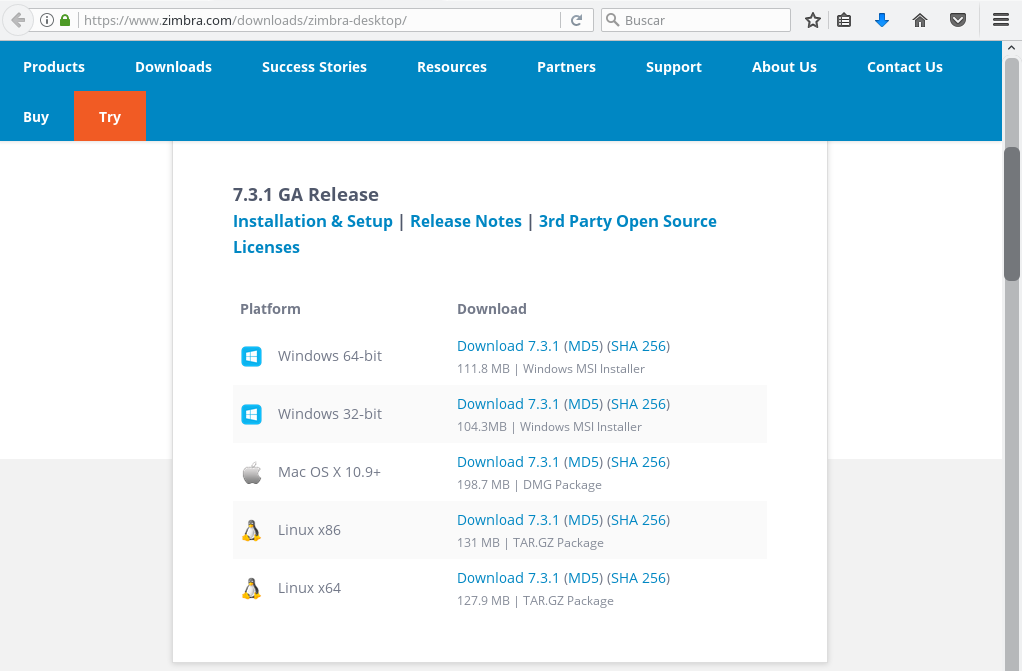Open Installation & Setup link

point(313,221)
